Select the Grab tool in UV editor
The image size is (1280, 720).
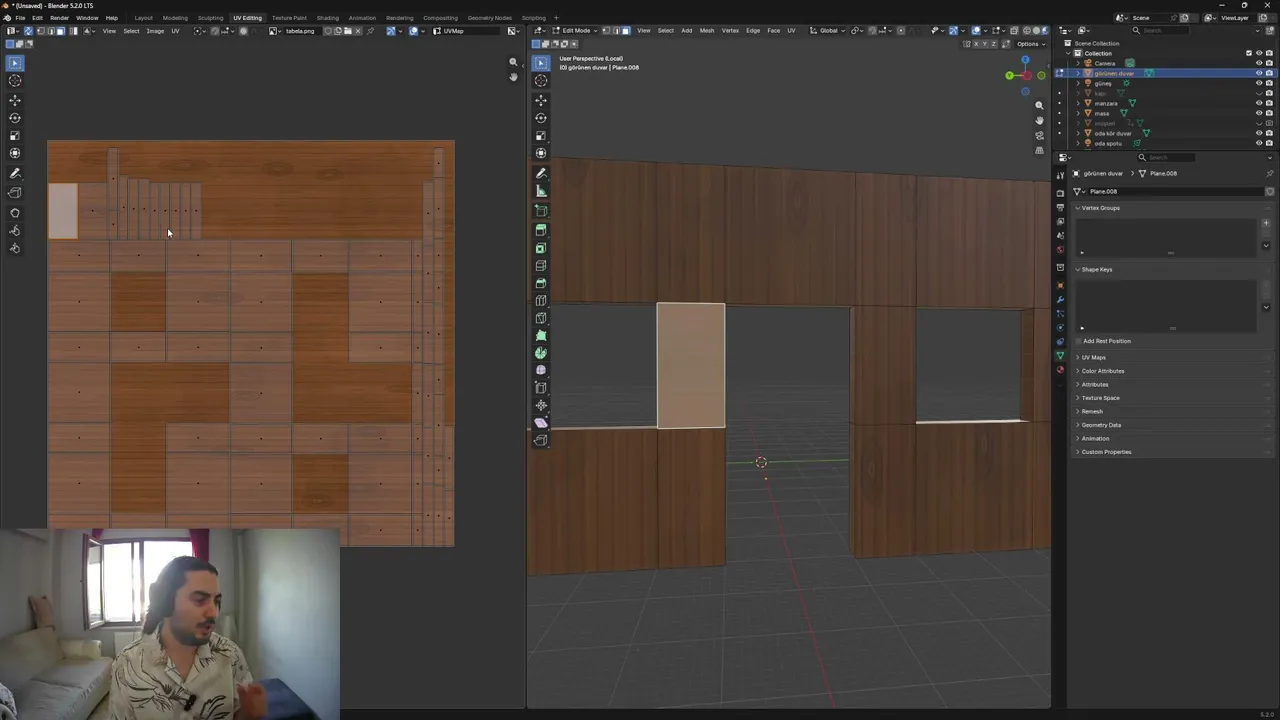tap(15, 213)
